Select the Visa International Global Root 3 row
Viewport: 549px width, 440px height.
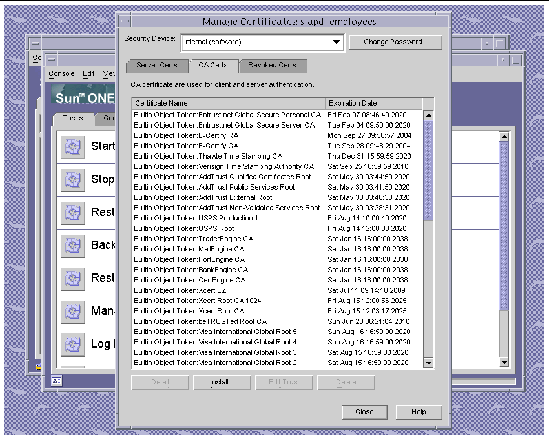pyautogui.click(x=277, y=352)
